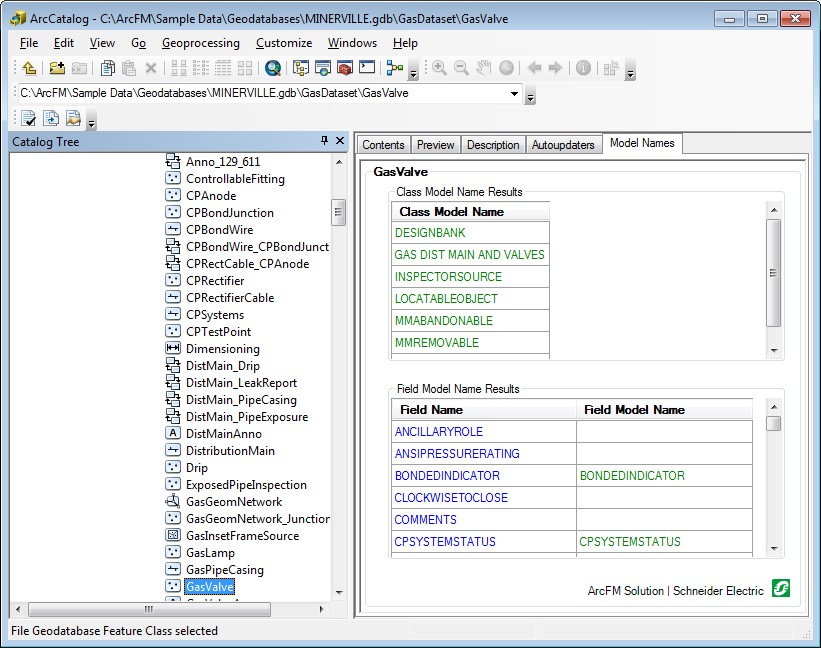The image size is (821, 648).
Task: Open the Edit menu
Action: coord(64,43)
